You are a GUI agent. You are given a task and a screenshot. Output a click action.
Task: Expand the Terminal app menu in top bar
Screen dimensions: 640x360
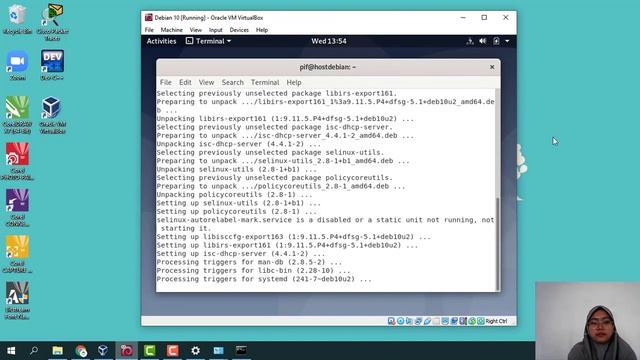(x=209, y=41)
